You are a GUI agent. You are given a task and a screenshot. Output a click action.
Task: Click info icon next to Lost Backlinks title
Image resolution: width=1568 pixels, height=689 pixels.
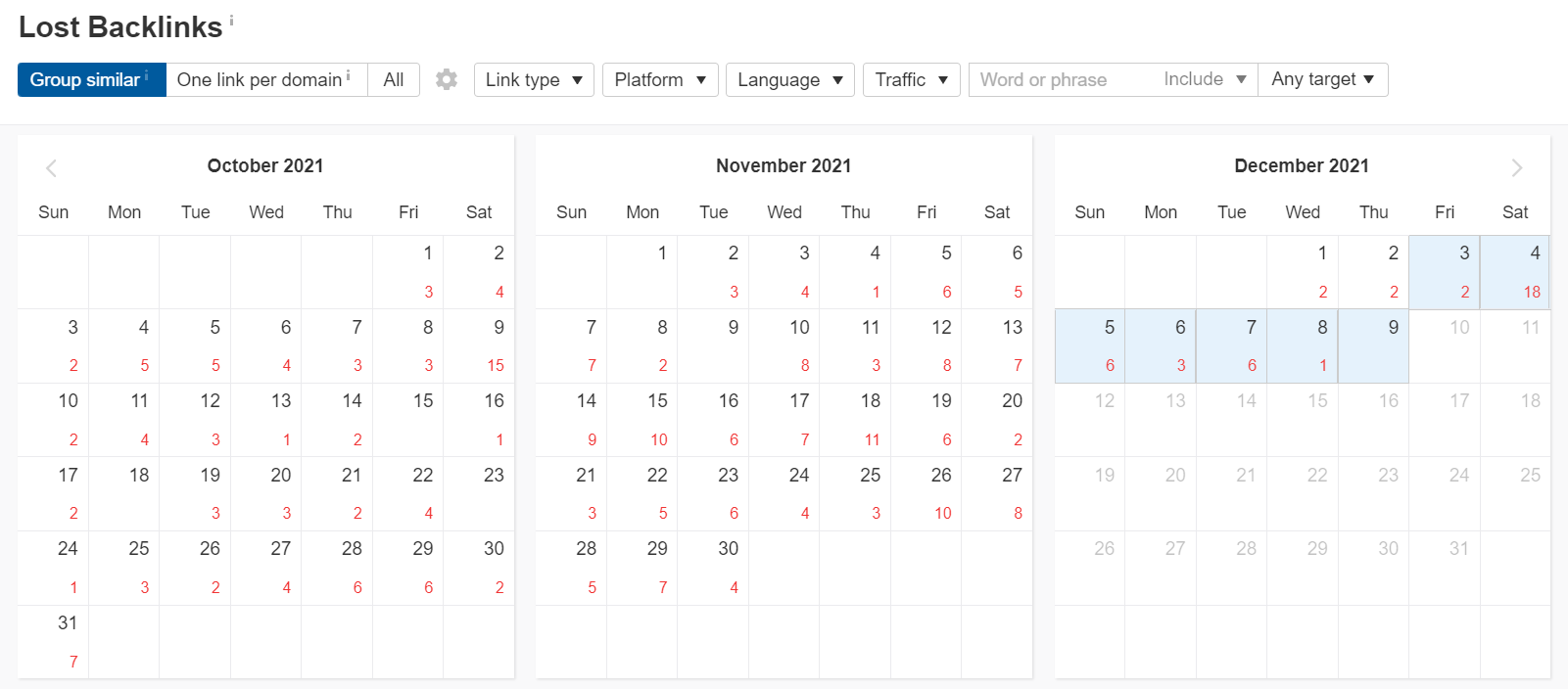coord(231,19)
